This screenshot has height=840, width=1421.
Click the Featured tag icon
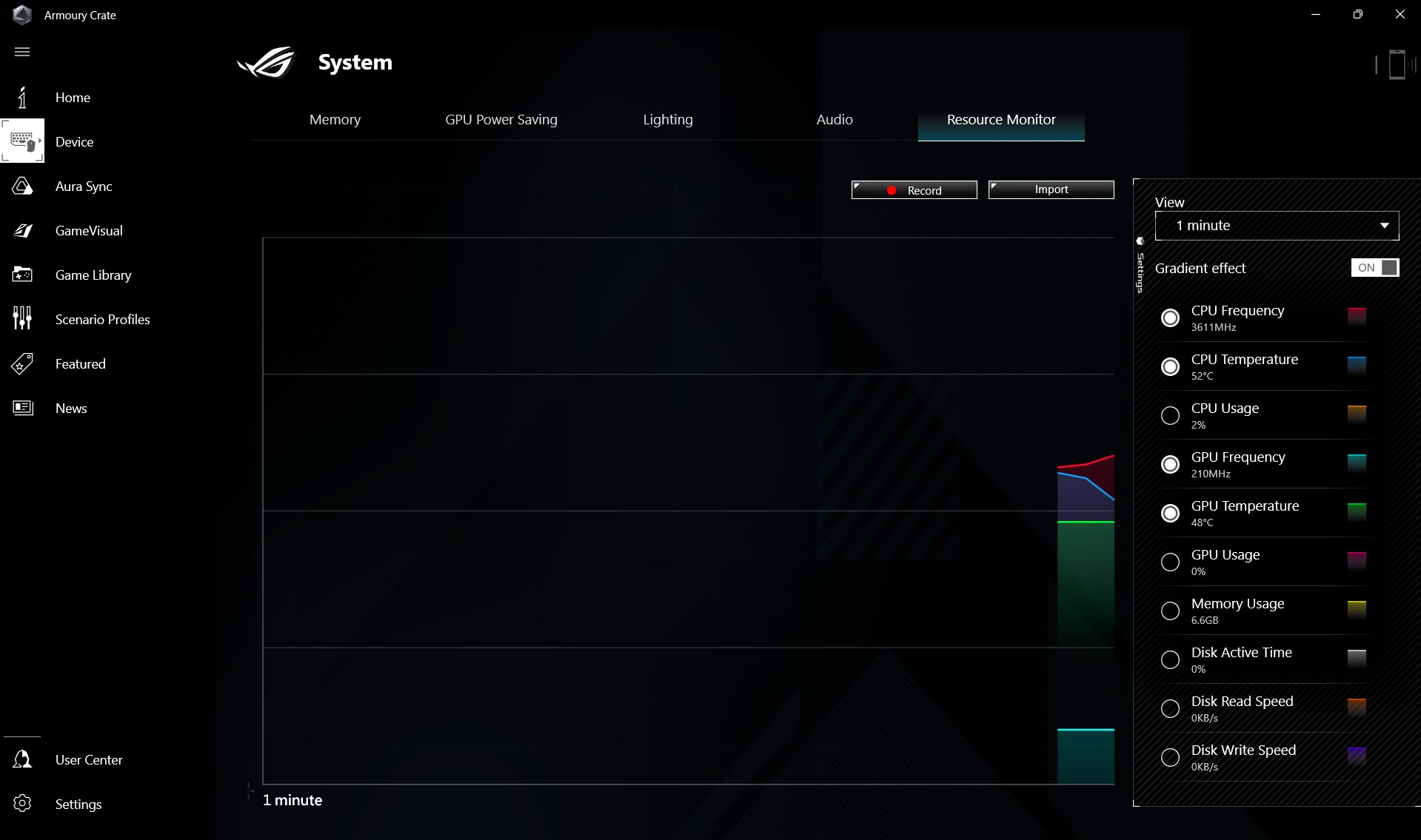pyautogui.click(x=22, y=364)
